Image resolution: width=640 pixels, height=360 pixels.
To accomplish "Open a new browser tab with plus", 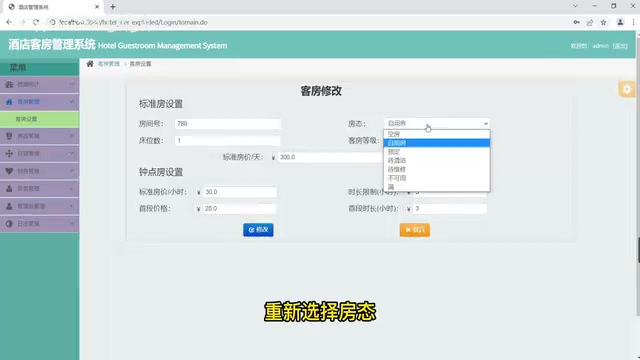I will [113, 7].
